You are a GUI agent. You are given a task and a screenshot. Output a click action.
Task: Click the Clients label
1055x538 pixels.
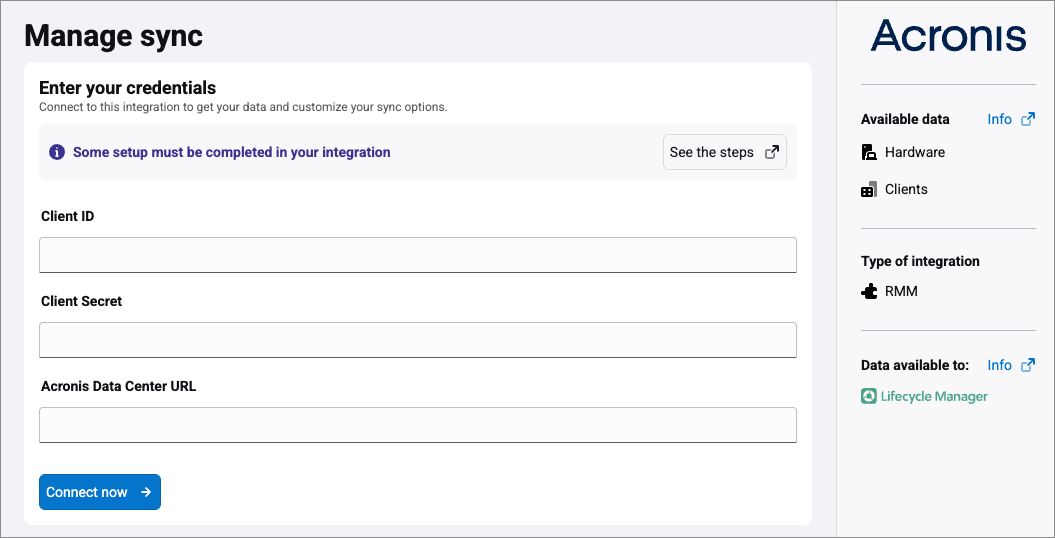(906, 190)
